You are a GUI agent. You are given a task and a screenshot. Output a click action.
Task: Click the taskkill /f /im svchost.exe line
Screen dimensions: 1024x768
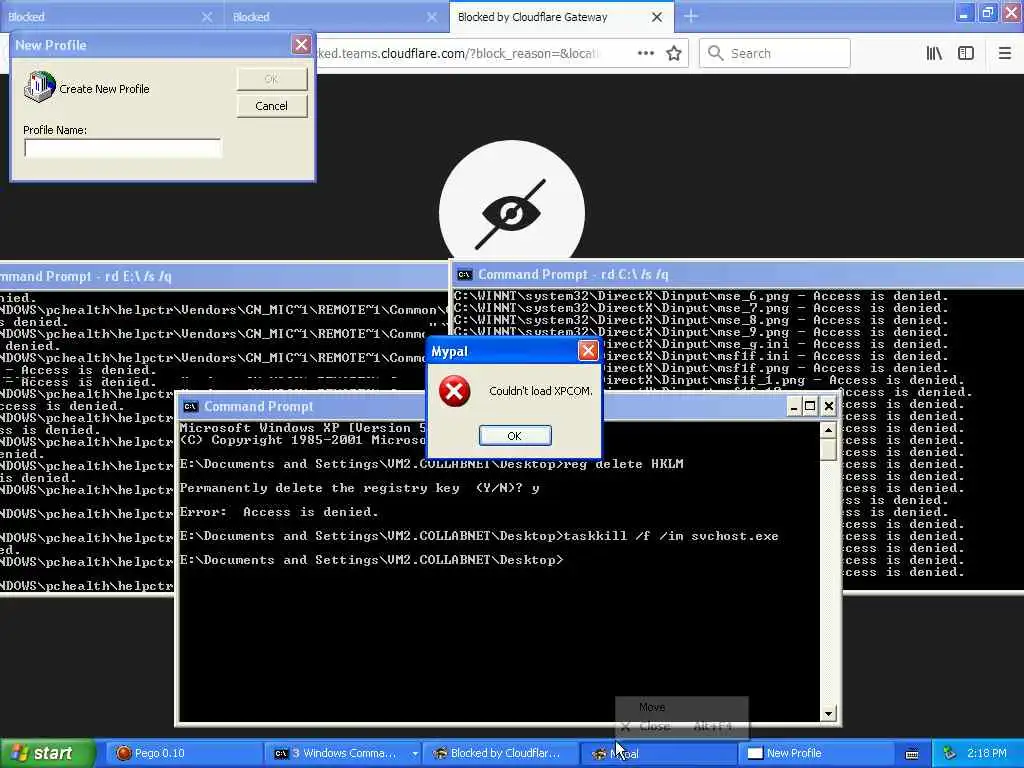tap(479, 536)
